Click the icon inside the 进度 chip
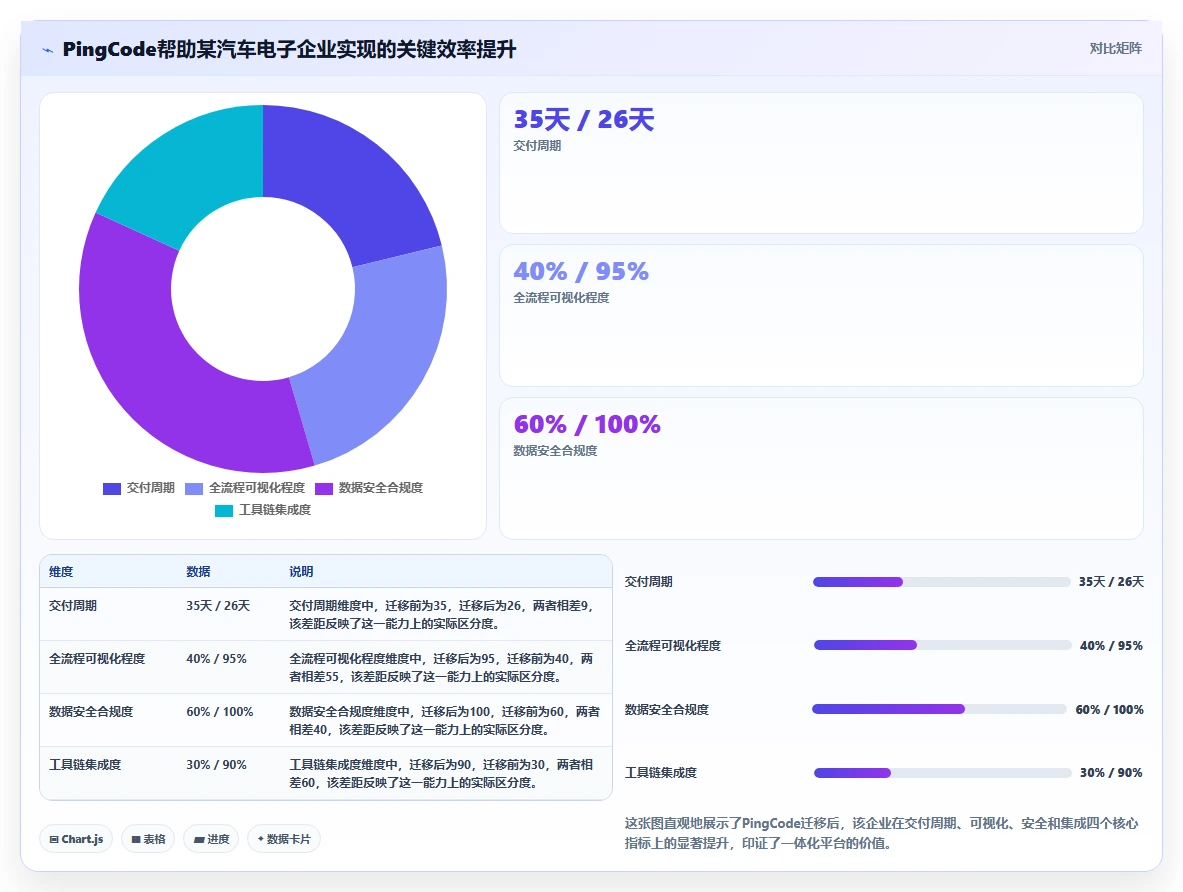 click(x=199, y=839)
